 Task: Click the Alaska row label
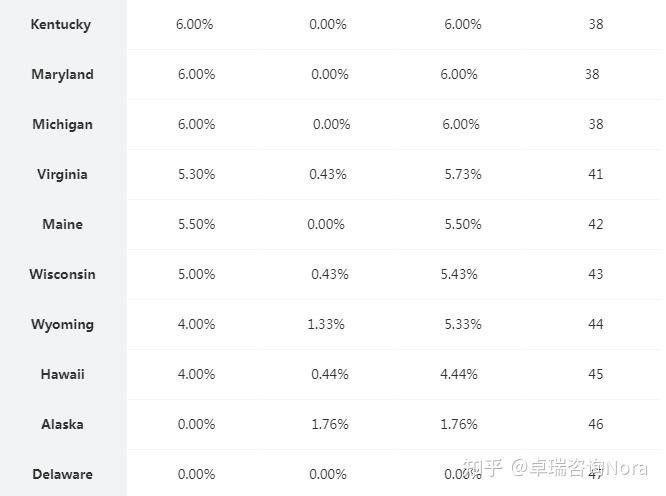click(62, 424)
